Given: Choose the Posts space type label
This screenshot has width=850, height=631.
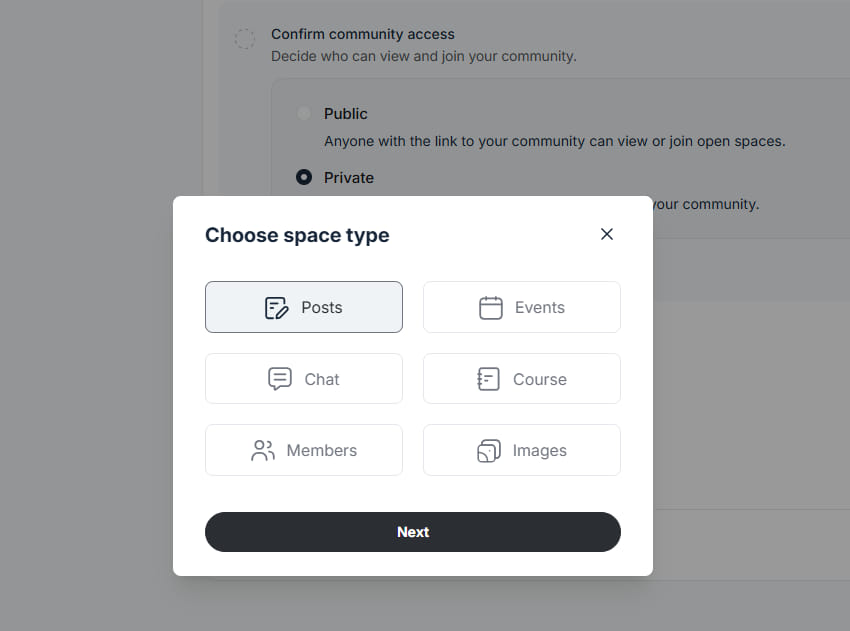Looking at the screenshot, I should pyautogui.click(x=322, y=307).
